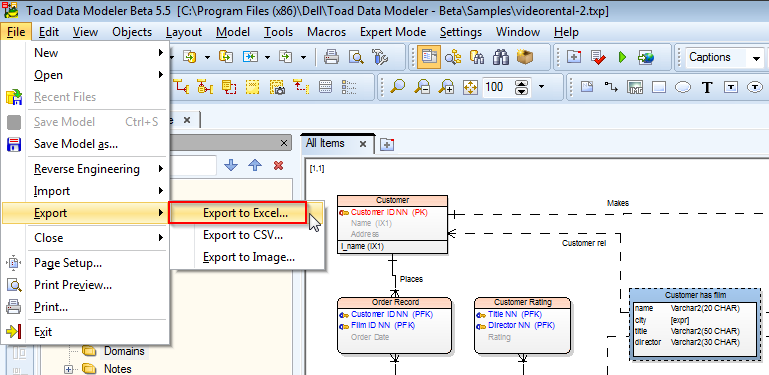Click the zoom in magnifier icon

coord(446,87)
